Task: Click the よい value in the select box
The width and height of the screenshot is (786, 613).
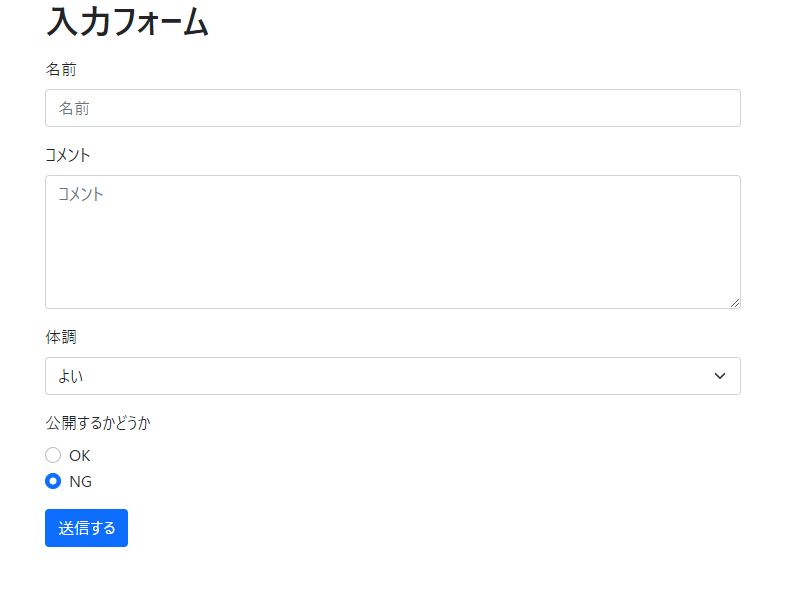Action: point(71,376)
